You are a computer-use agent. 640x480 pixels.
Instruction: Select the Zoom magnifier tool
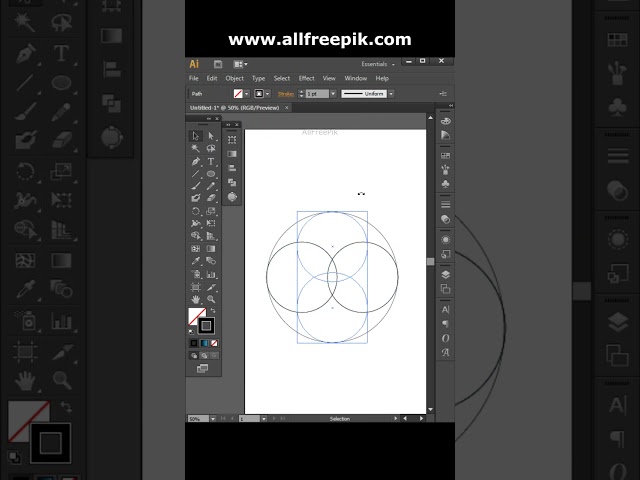pyautogui.click(x=211, y=300)
